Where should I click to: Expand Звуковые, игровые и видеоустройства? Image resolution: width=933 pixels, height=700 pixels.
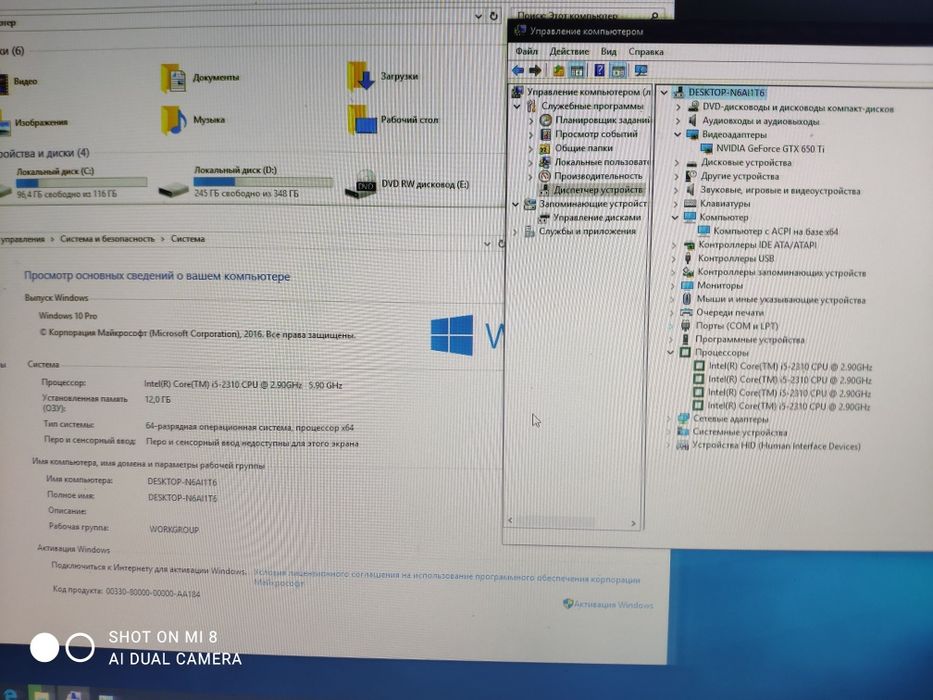click(x=675, y=190)
